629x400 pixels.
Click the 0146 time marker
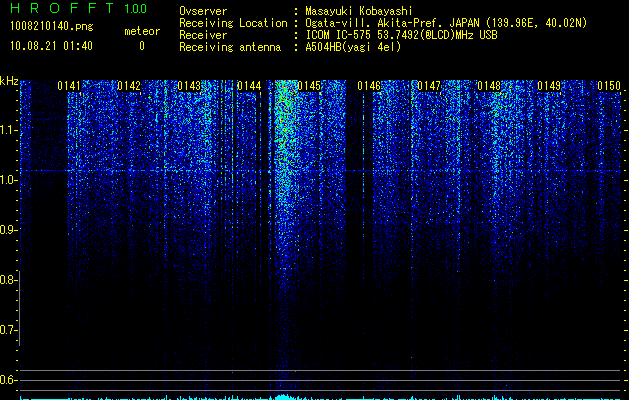pos(369,86)
